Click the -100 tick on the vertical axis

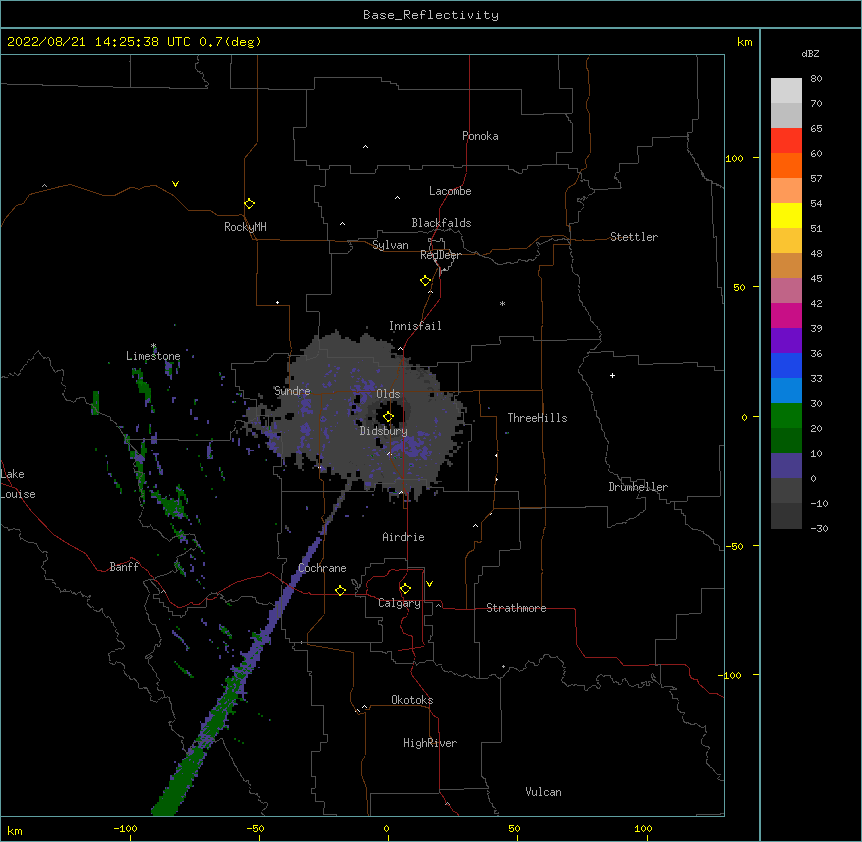click(x=731, y=675)
